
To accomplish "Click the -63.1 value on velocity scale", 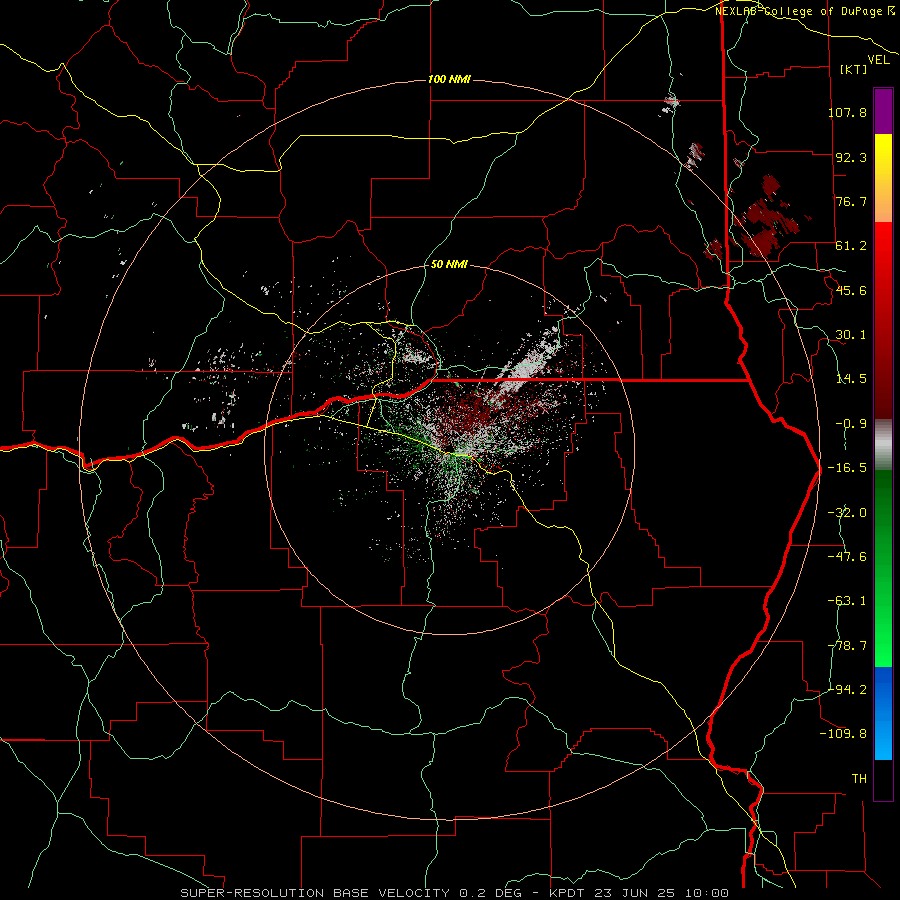I will click(847, 601).
